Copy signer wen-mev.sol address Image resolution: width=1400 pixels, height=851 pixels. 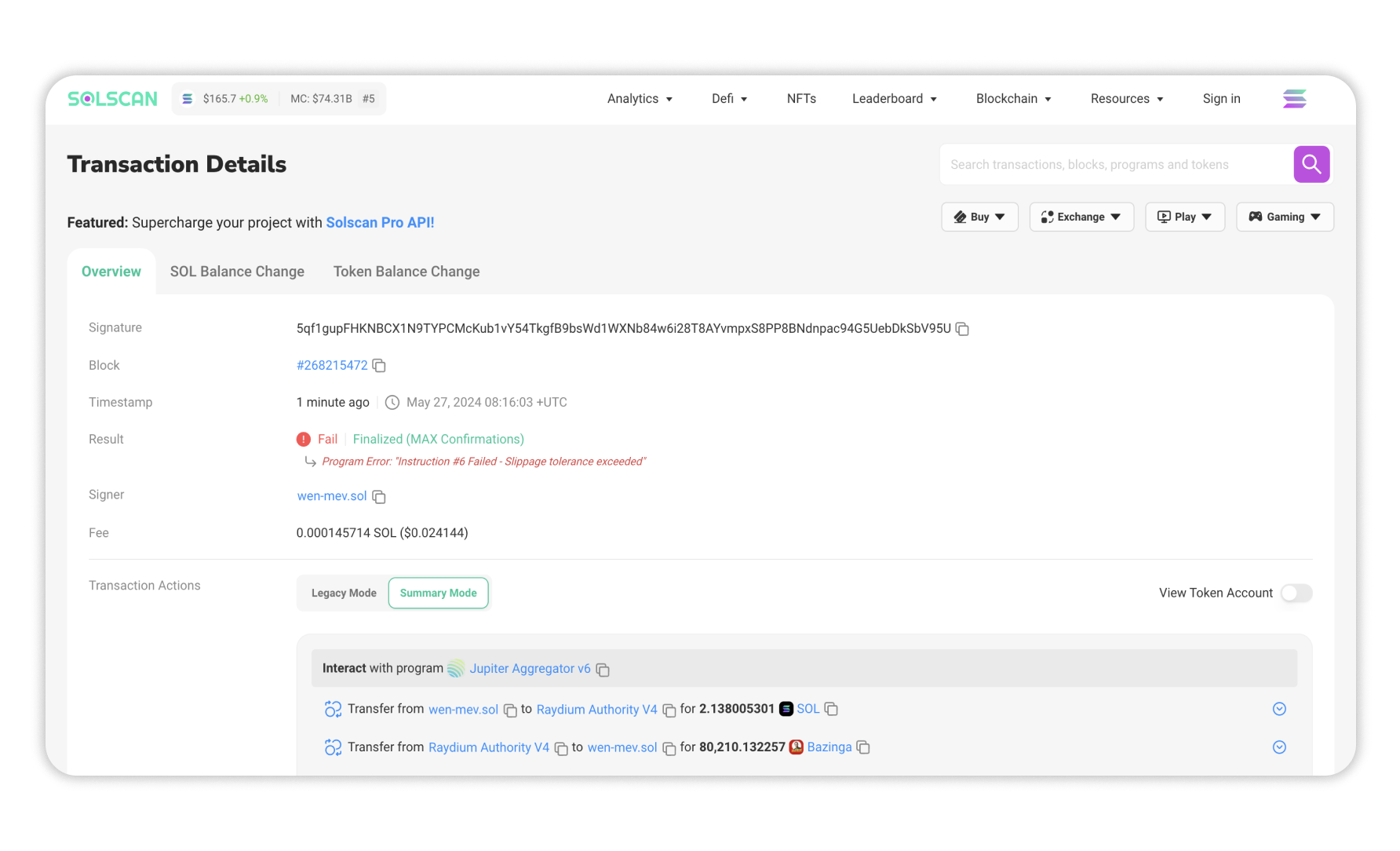379,497
